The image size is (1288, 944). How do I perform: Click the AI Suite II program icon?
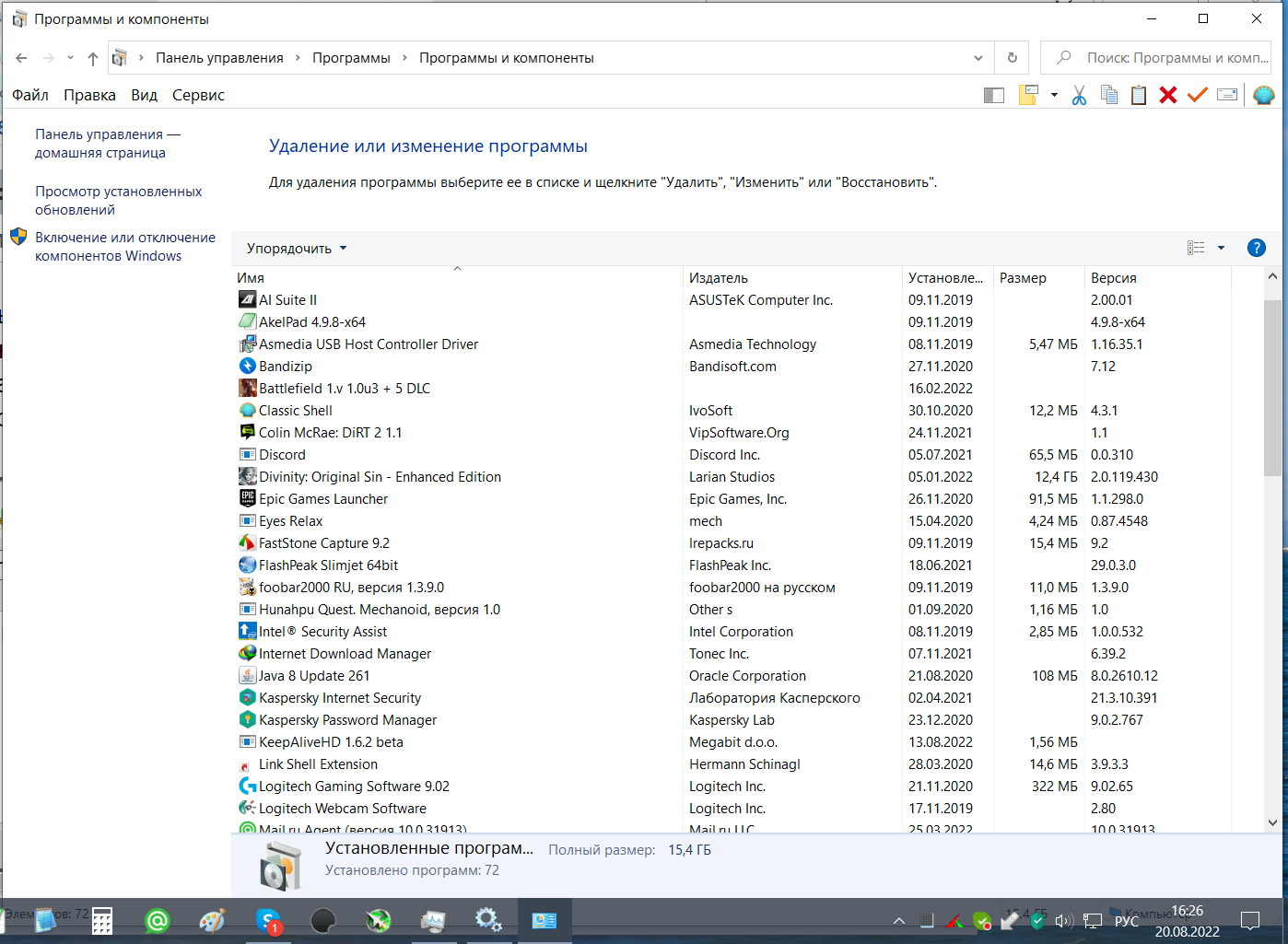[x=247, y=299]
